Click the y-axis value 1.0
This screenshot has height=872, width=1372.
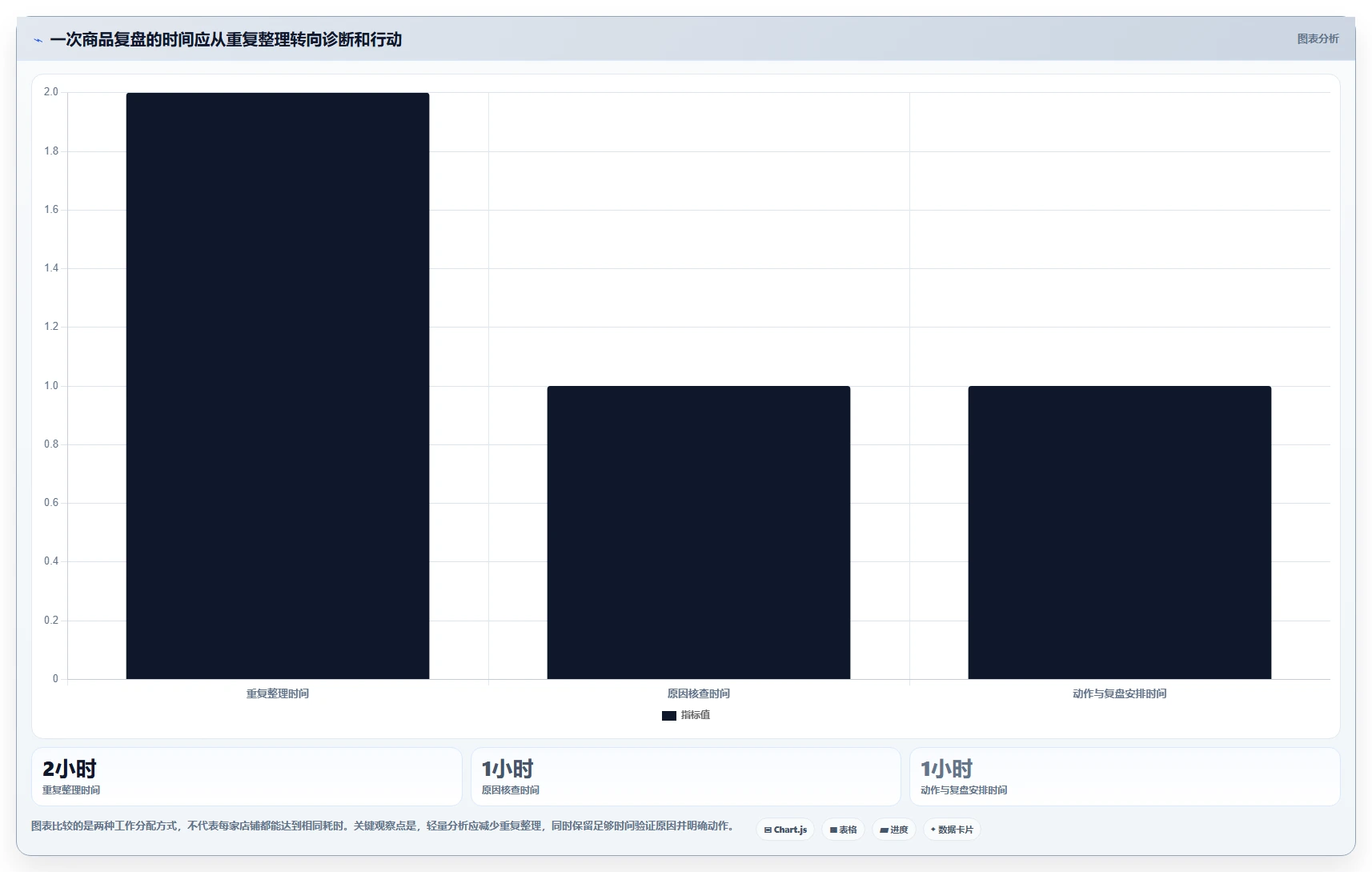tap(51, 386)
